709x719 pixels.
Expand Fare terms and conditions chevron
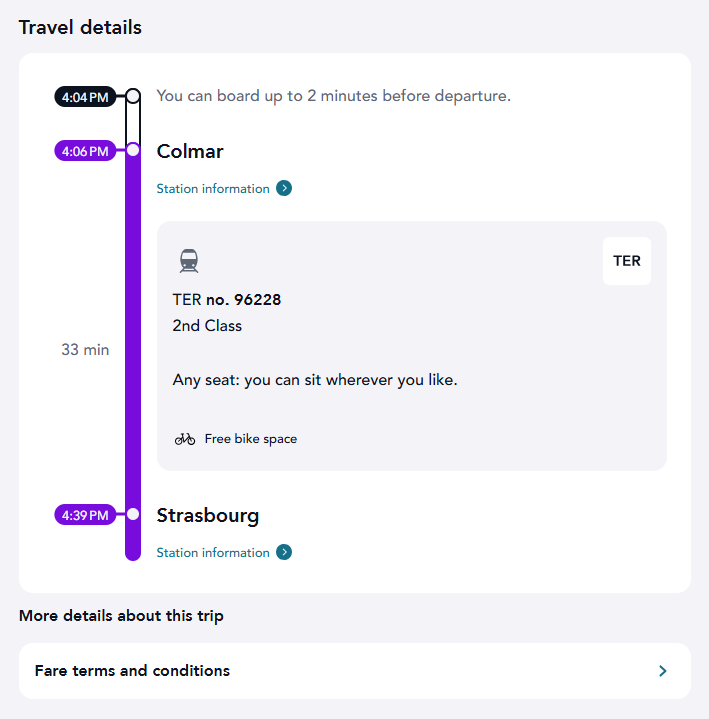pos(662,671)
